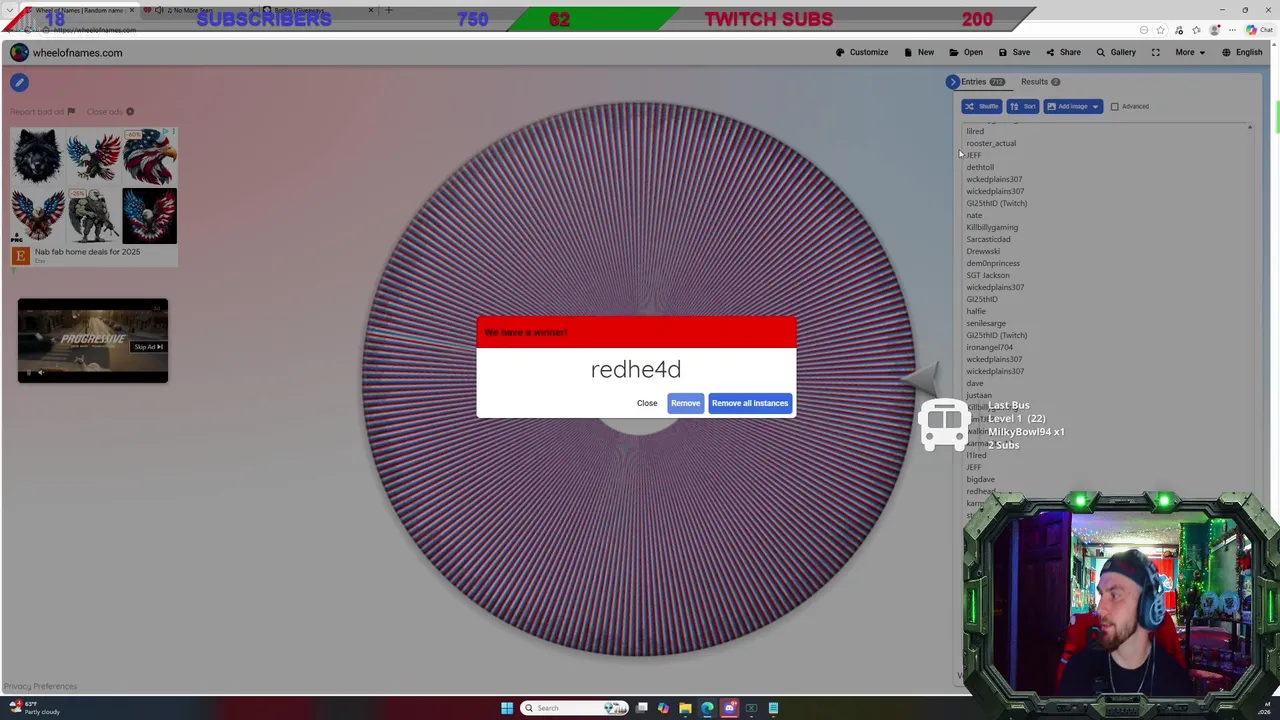The height and width of the screenshot is (720, 1280).
Task: Click Killbillygaming entry
Action: pos(992,227)
